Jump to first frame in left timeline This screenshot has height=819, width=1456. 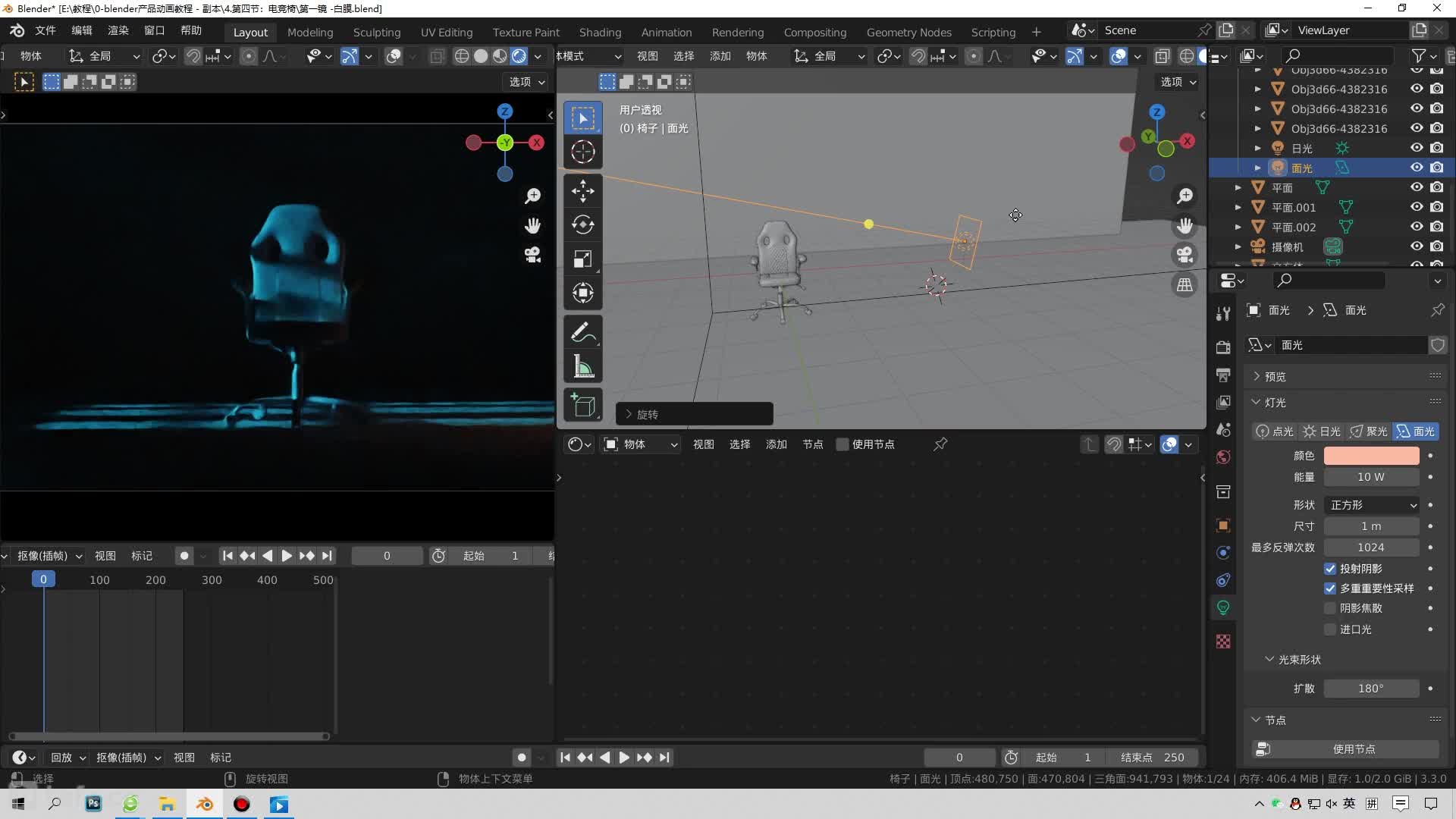227,556
